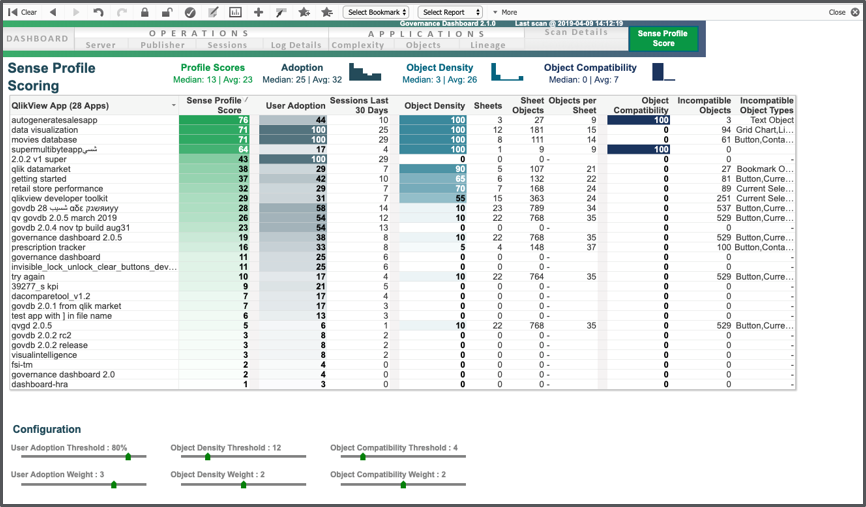Add bookmark with star plus icon
866x507 pixels.
[x=304, y=12]
